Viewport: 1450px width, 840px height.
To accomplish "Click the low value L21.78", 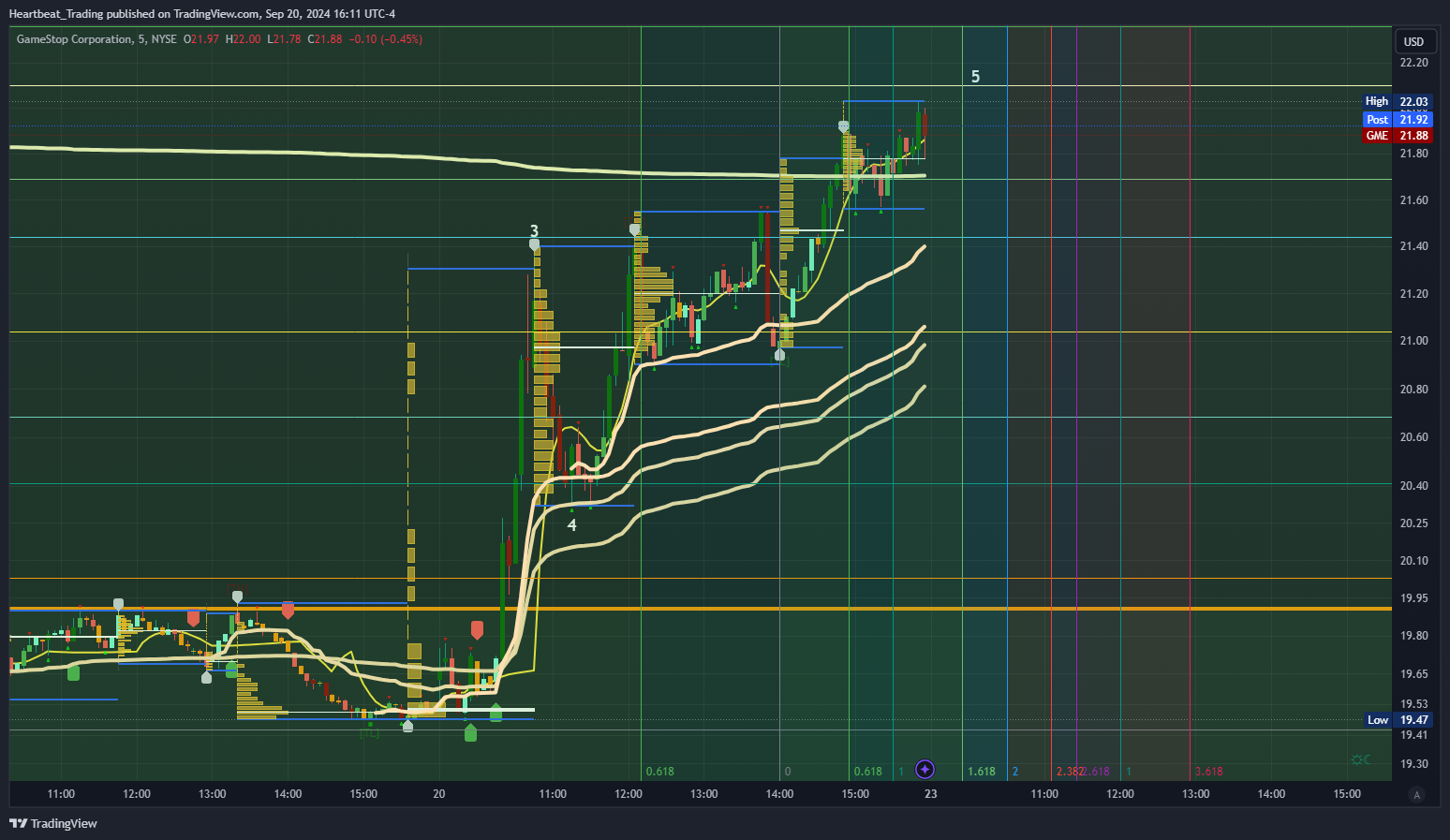I will 285,39.
